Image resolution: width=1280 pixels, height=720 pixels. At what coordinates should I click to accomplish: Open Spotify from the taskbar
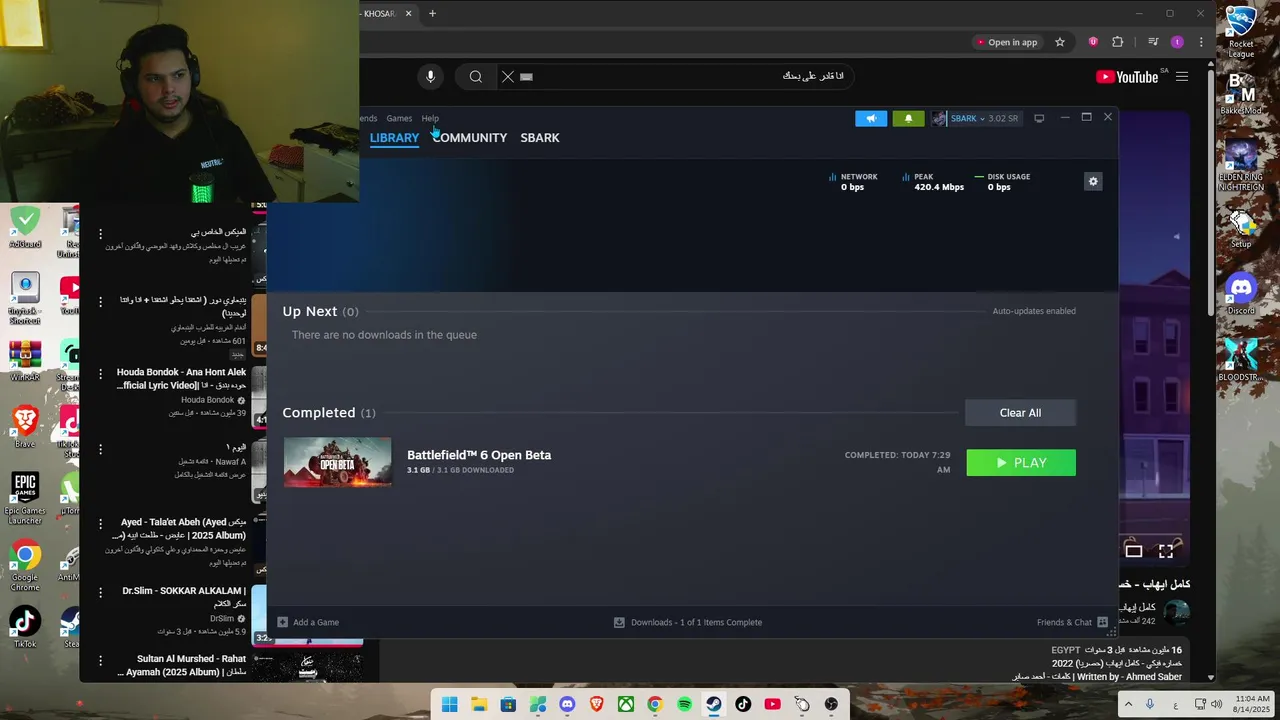[684, 704]
